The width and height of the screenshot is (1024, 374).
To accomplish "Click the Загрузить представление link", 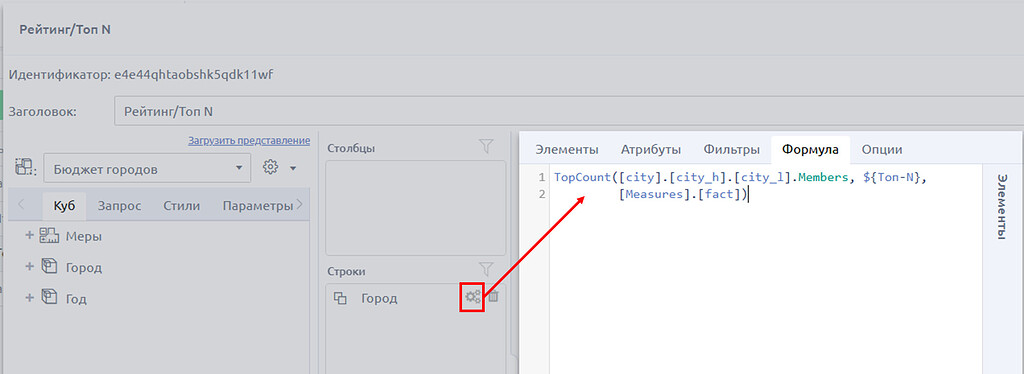I will coord(249,140).
